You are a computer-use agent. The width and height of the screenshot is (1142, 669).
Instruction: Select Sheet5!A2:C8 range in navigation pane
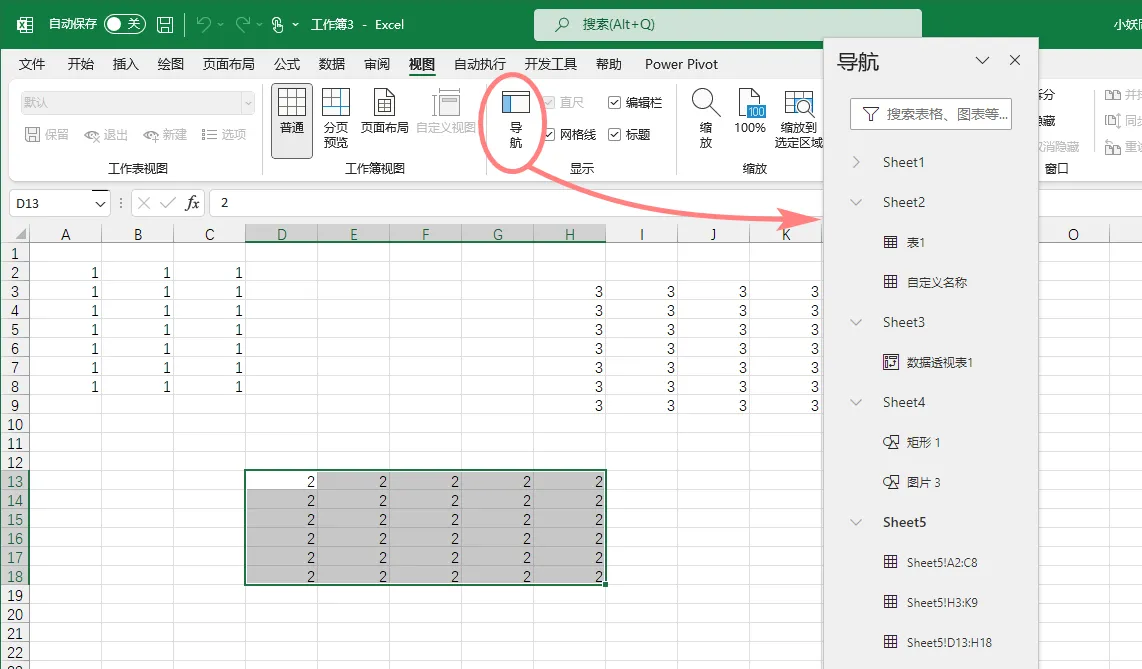coord(930,562)
